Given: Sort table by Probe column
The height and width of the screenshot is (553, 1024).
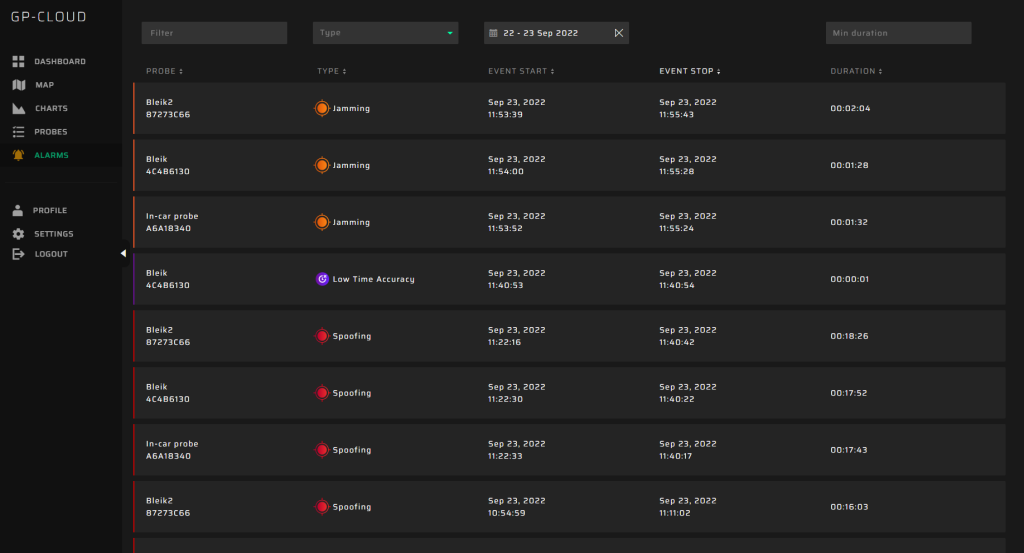Looking at the screenshot, I should point(164,72).
